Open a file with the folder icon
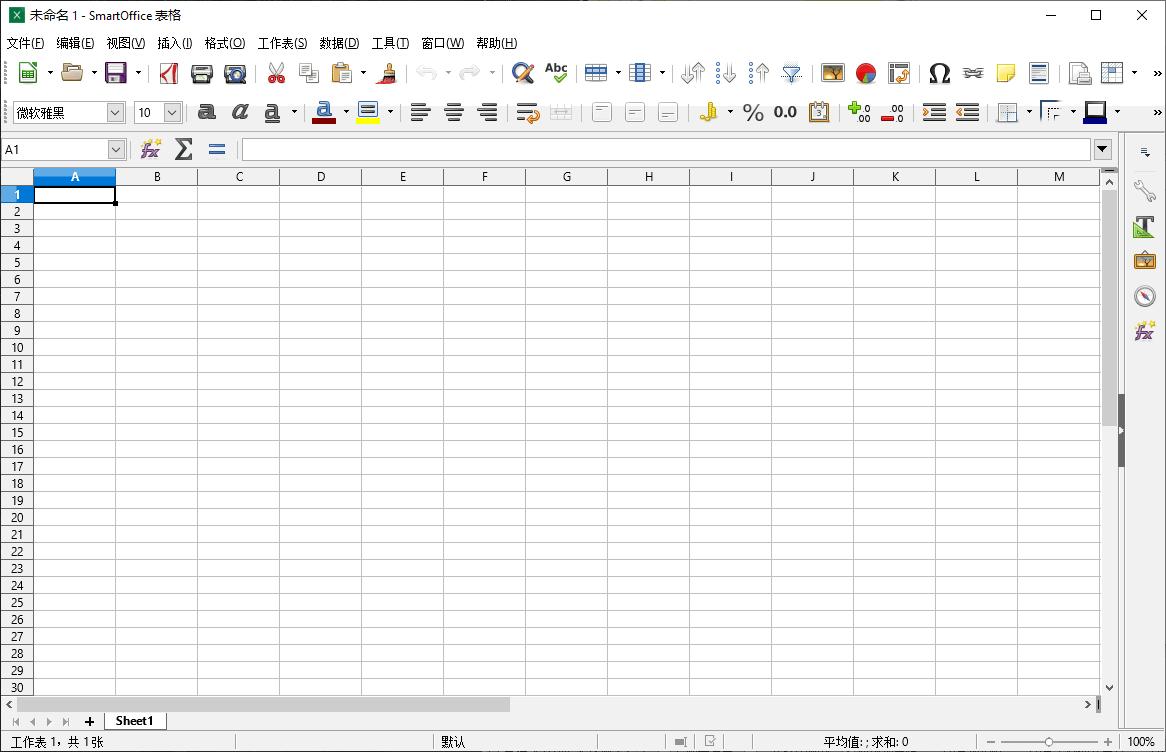Image resolution: width=1166 pixels, height=752 pixels. click(72, 73)
